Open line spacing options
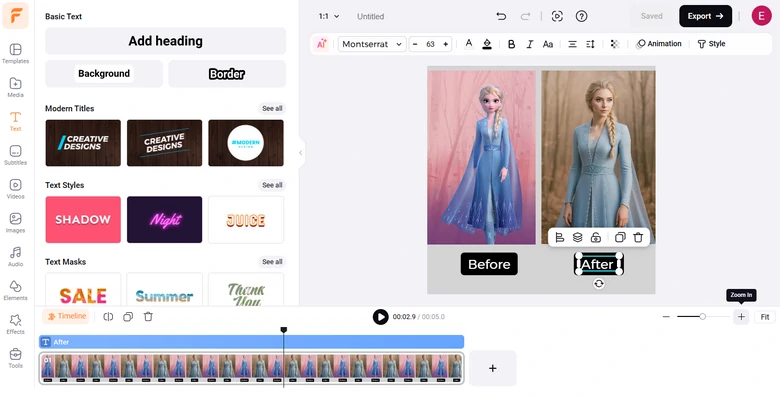 (590, 44)
